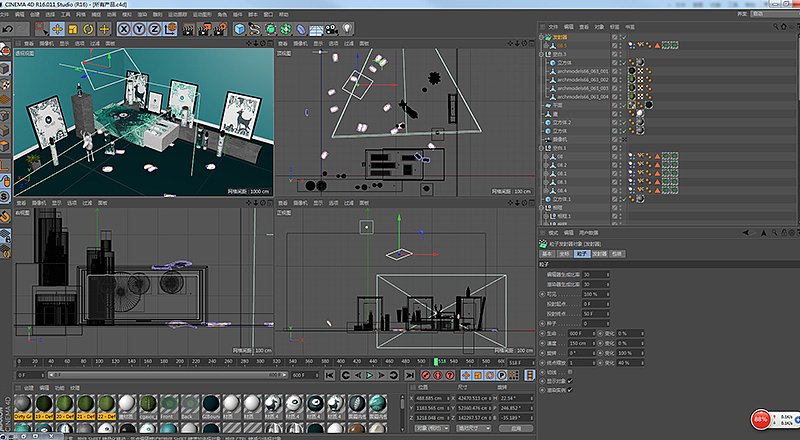Select archmodels66_063_003 in object tree
The height and width of the screenshot is (440, 800).
582,88
